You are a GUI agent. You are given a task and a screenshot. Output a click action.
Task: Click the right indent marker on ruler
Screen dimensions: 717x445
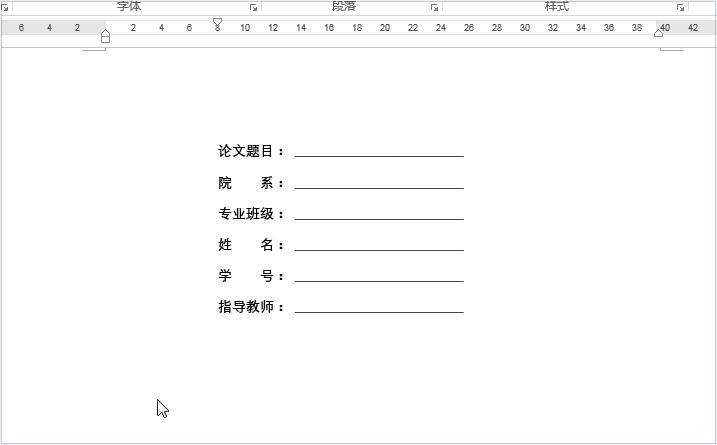[658, 33]
